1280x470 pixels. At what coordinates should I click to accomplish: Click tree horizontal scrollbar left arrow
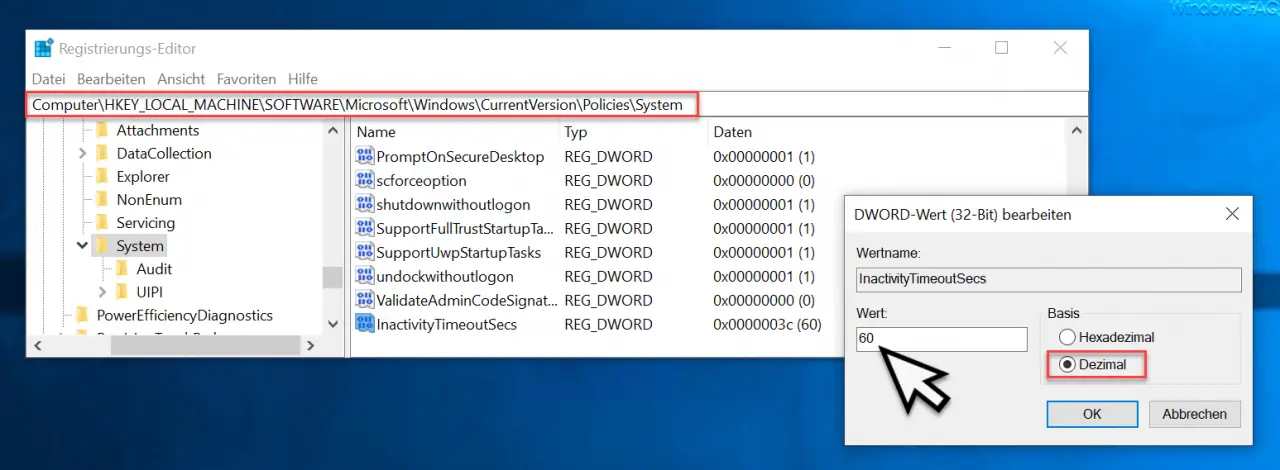tap(38, 345)
